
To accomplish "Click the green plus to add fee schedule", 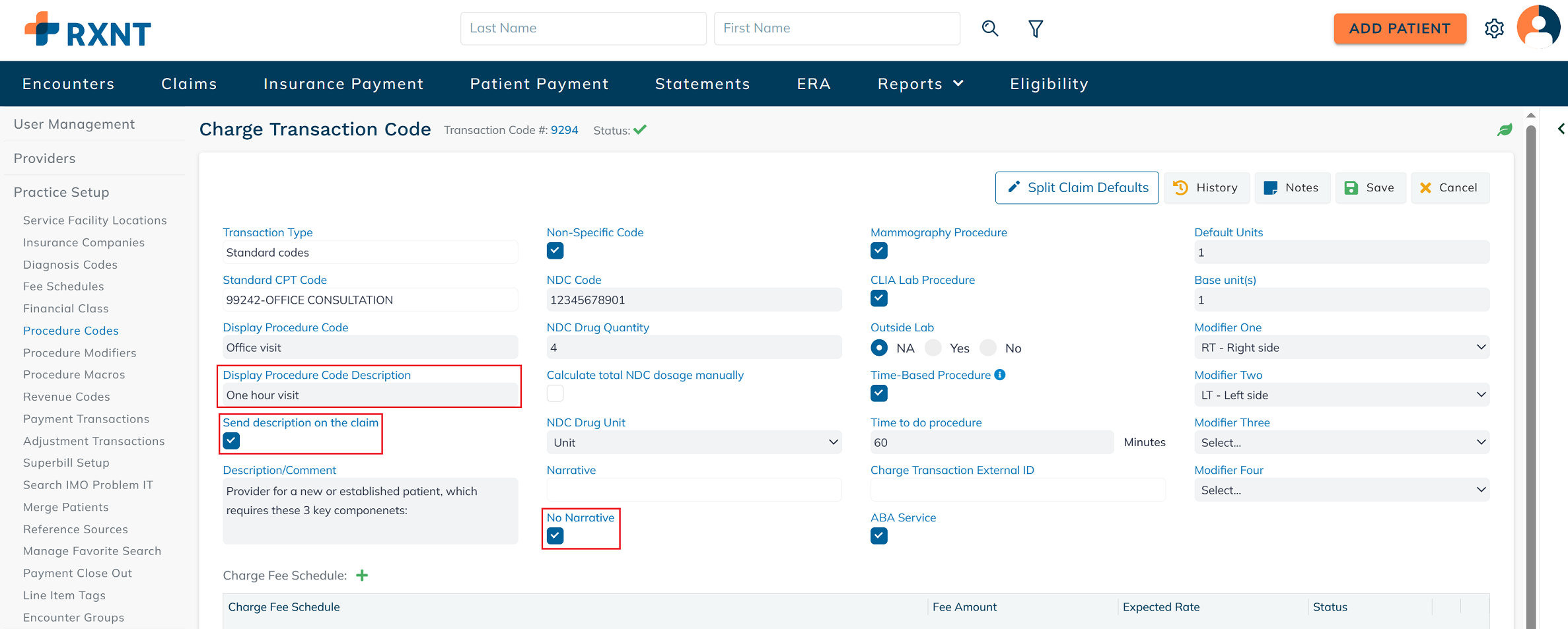I will tap(362, 576).
